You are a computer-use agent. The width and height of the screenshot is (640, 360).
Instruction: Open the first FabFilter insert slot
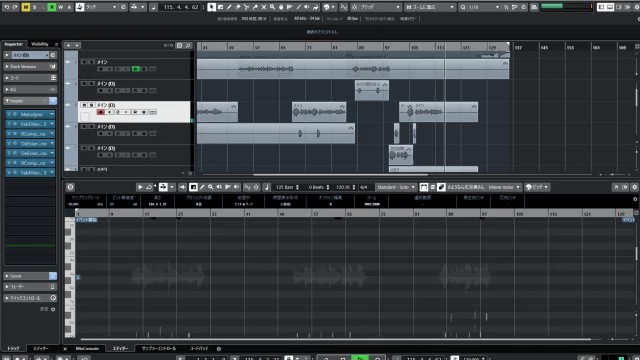[30, 124]
